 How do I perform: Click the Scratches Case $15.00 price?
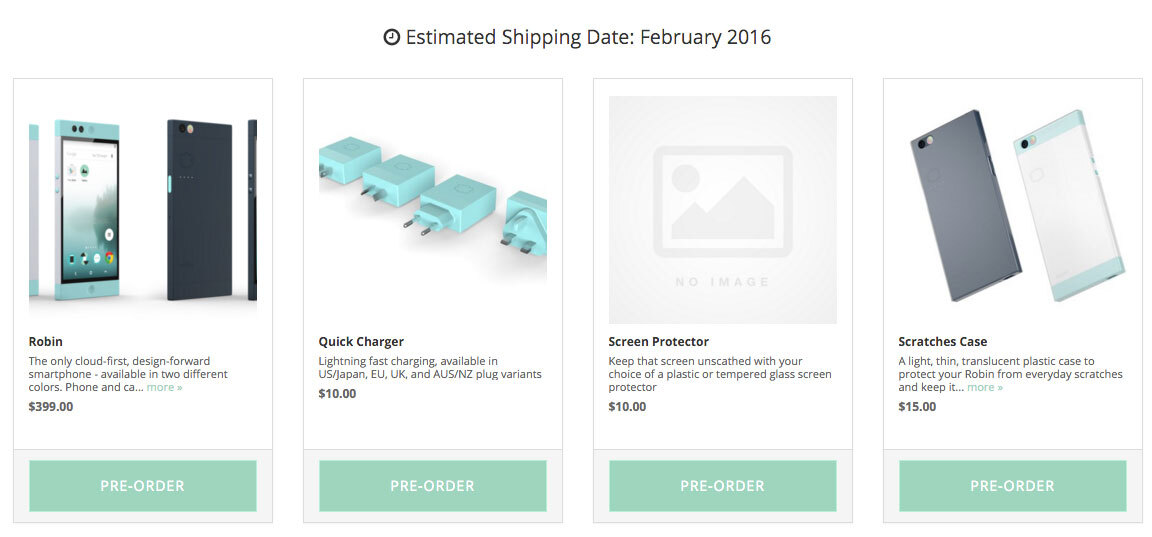[x=917, y=406]
